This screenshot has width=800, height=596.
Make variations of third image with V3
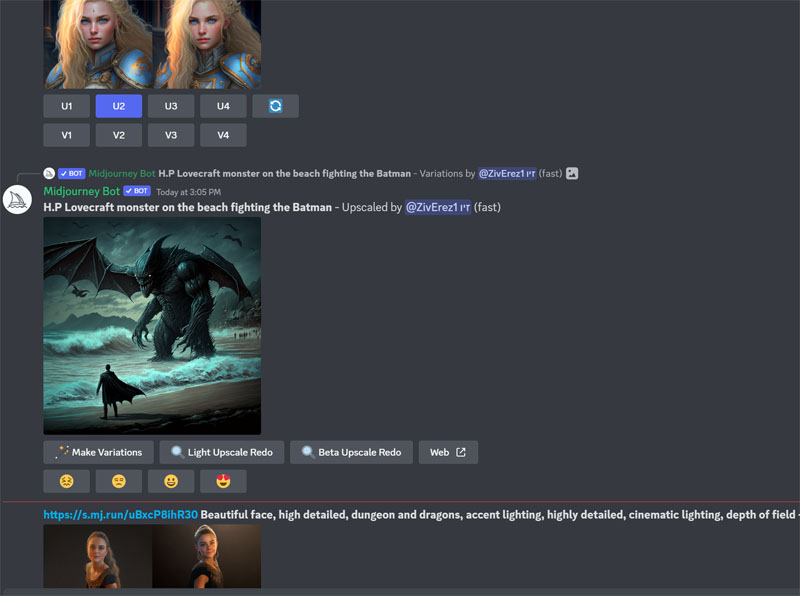(x=171, y=135)
